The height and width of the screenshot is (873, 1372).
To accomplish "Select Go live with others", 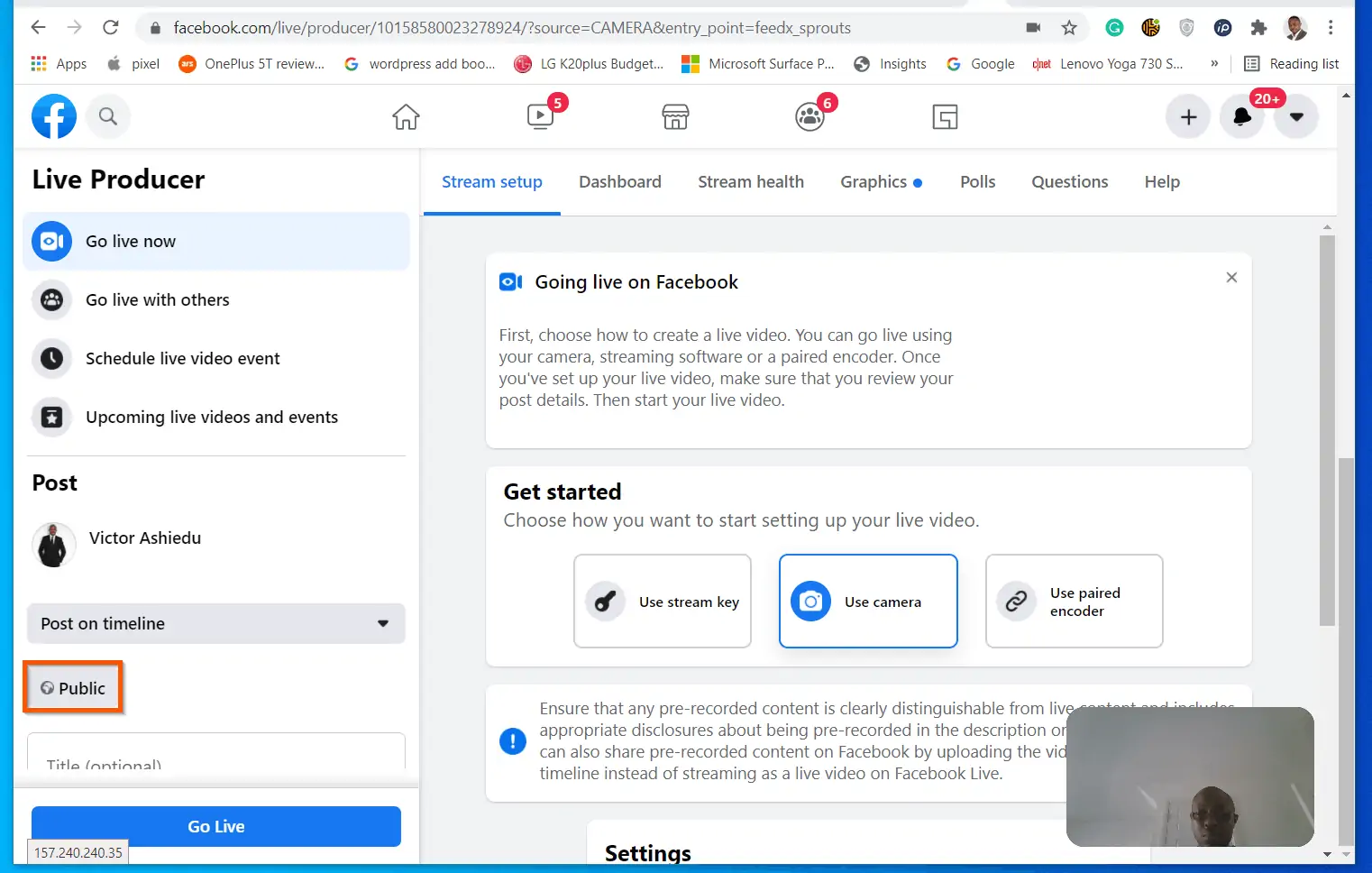I will (216, 299).
